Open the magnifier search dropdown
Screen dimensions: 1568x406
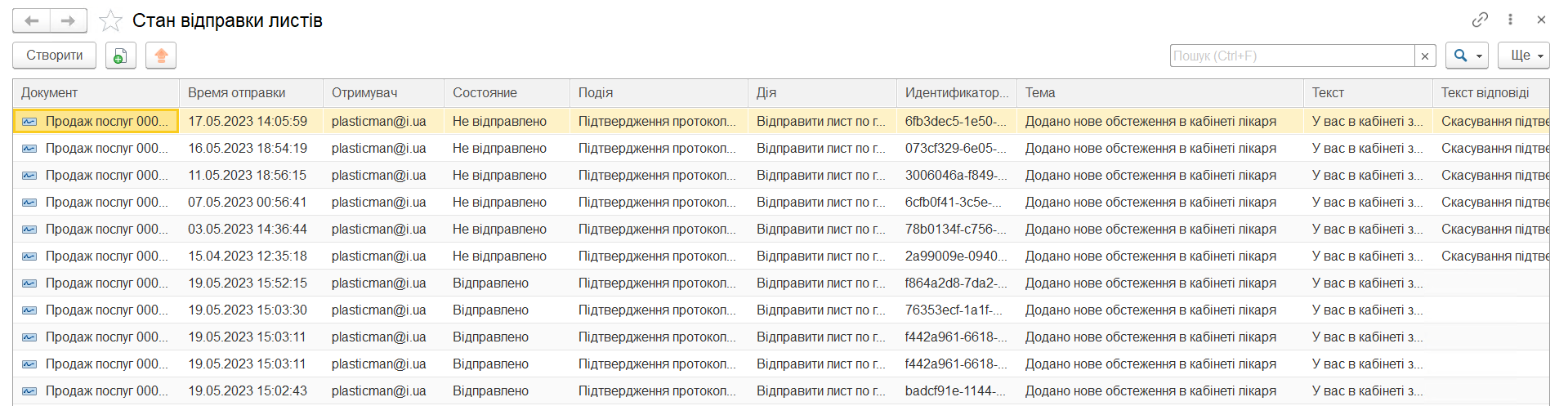coord(1466,56)
